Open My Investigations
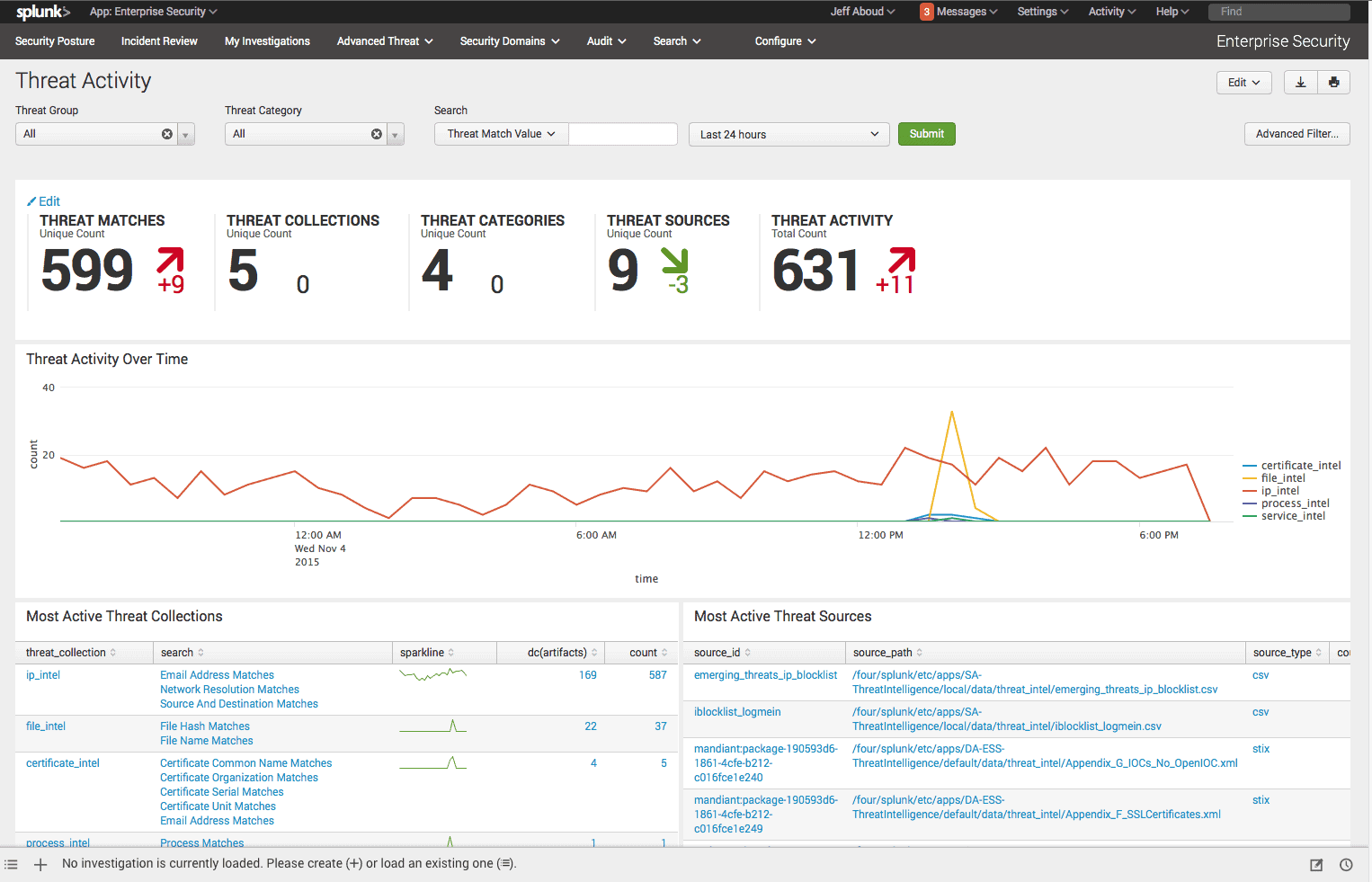1372x882 pixels. [x=267, y=41]
